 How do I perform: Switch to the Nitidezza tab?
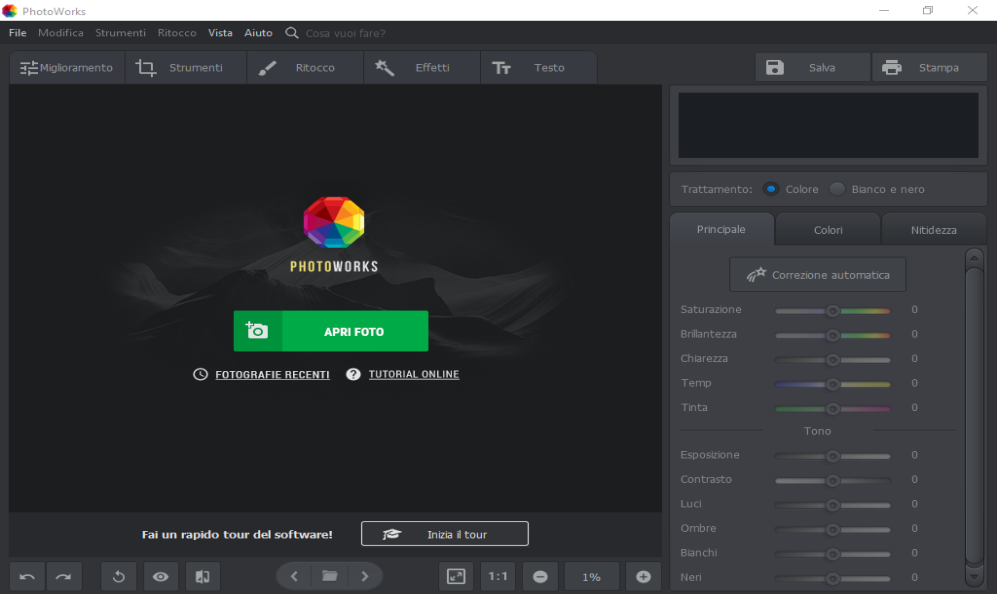coord(933,230)
